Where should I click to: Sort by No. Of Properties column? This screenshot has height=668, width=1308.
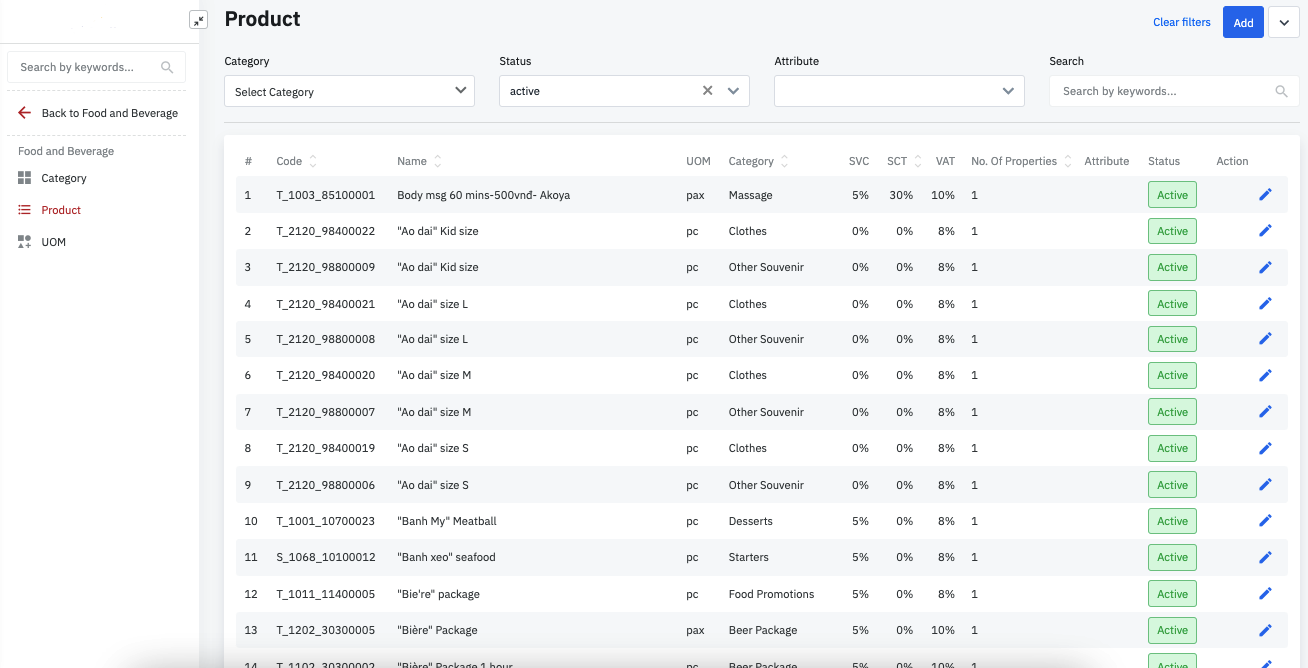pos(1068,161)
